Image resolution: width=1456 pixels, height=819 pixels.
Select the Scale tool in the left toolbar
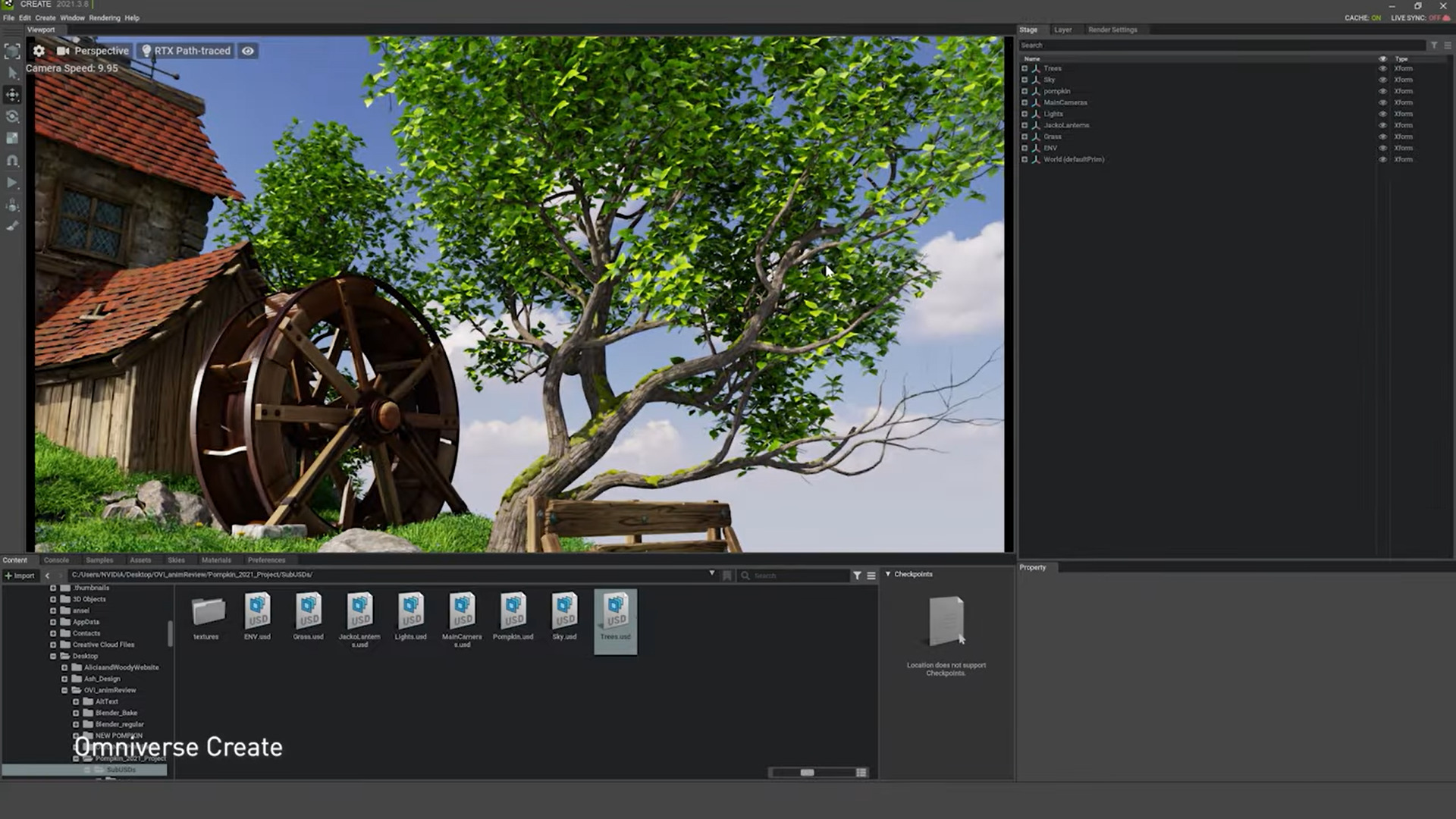12,138
